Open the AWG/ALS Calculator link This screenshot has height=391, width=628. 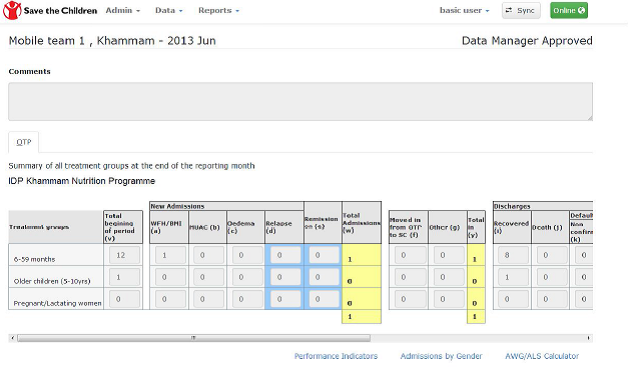tap(542, 356)
